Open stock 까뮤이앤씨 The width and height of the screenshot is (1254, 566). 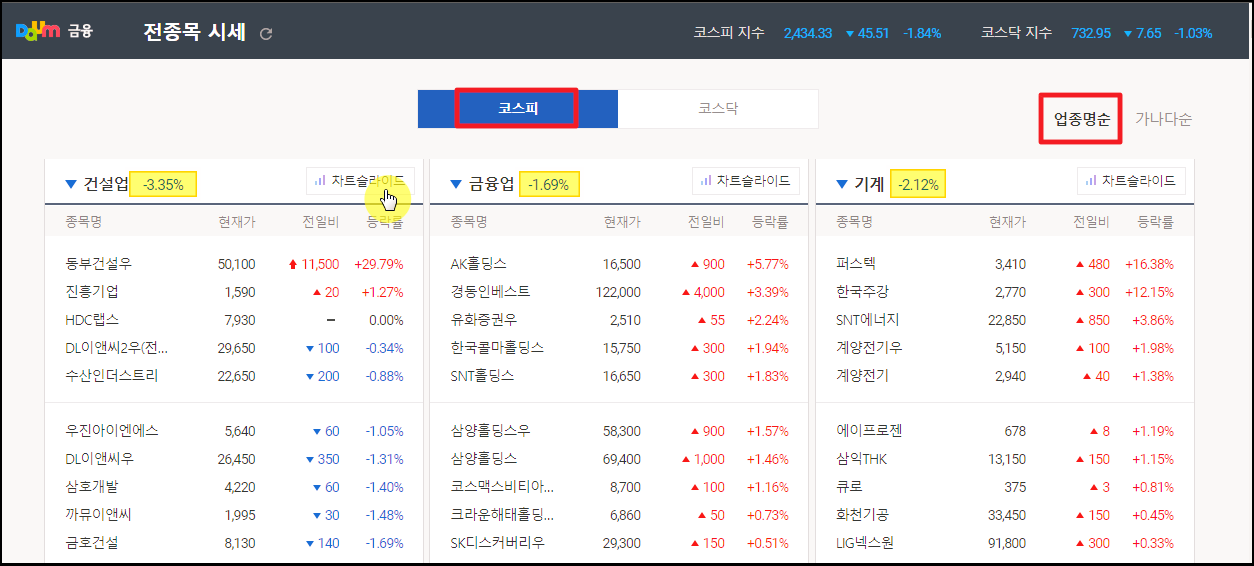coord(98,515)
